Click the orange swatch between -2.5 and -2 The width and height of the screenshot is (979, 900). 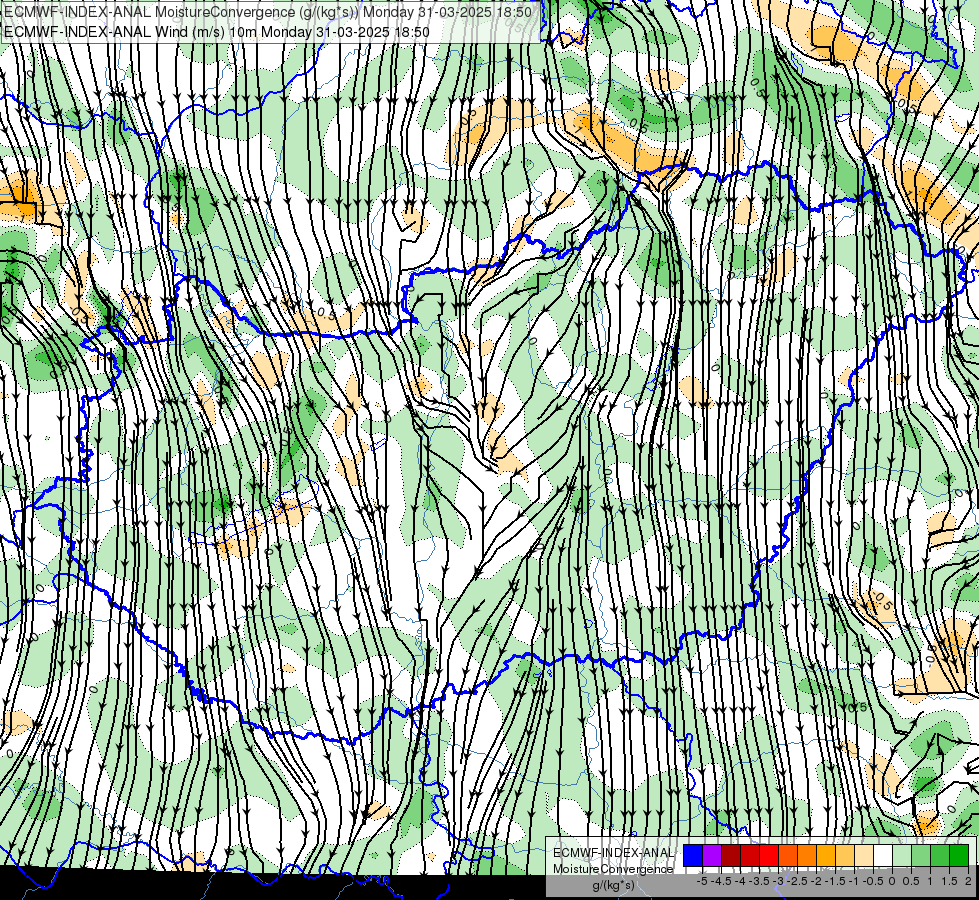[807, 856]
